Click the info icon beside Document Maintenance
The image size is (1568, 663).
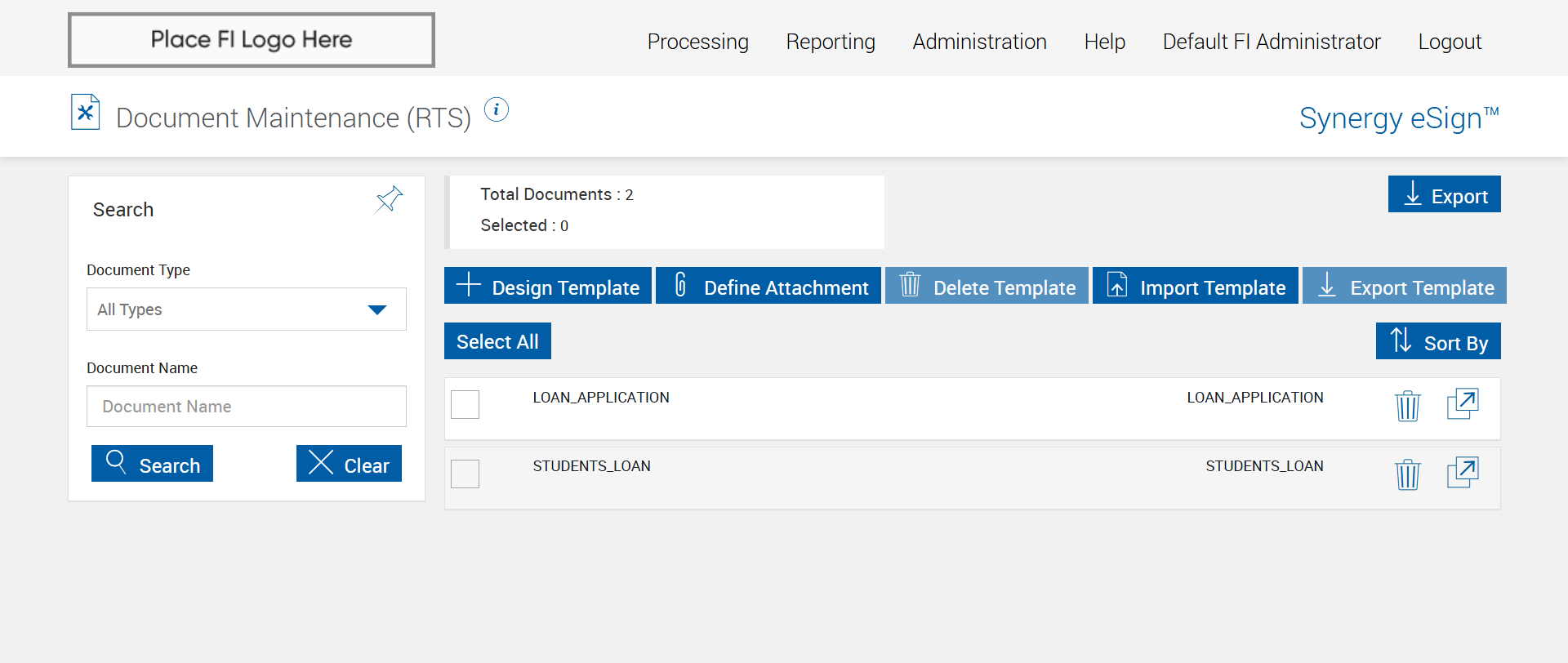point(497,109)
